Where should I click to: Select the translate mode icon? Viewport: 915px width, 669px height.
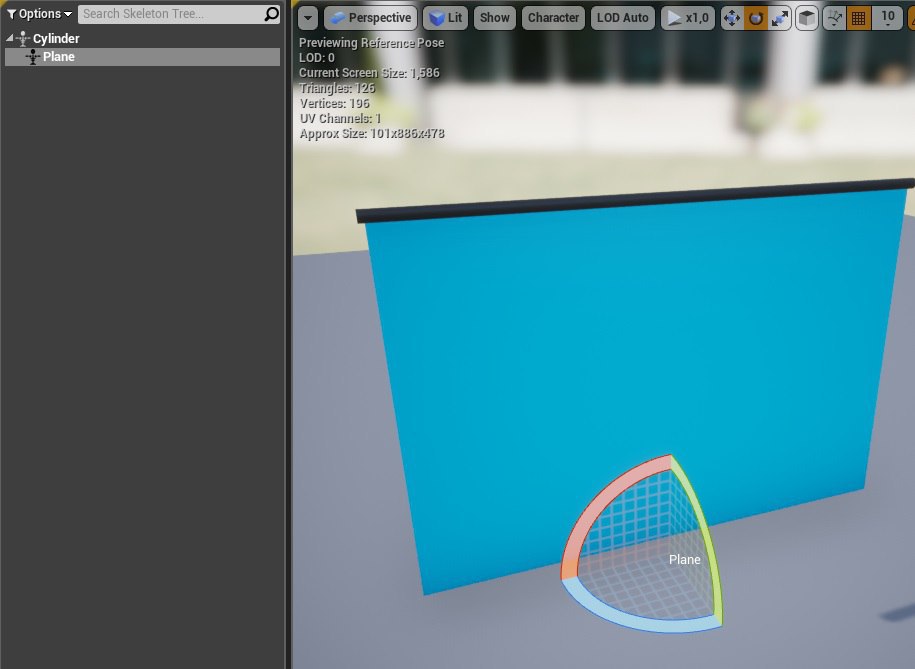pyautogui.click(x=732, y=18)
